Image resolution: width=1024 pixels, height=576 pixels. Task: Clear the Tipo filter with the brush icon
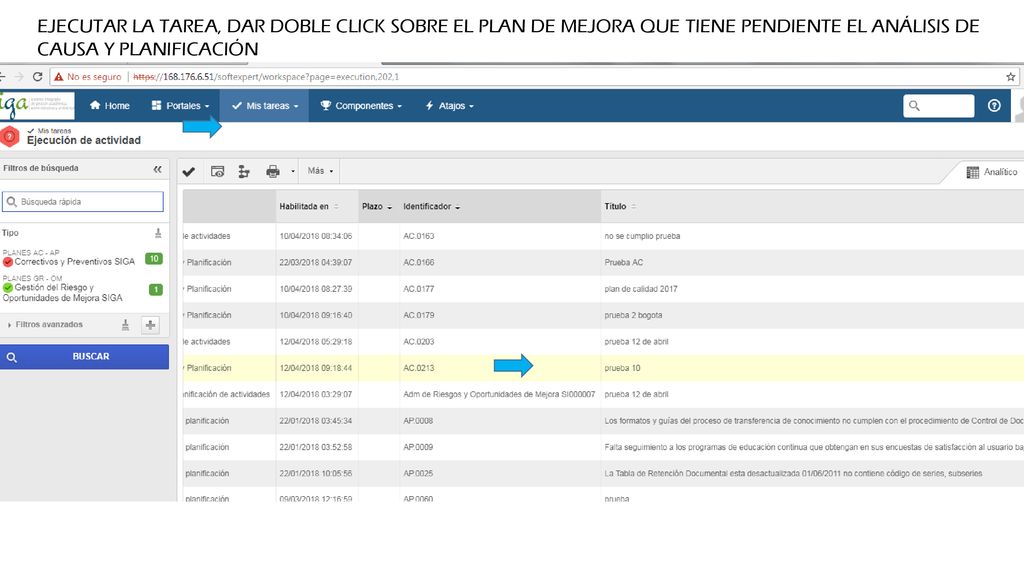click(158, 233)
